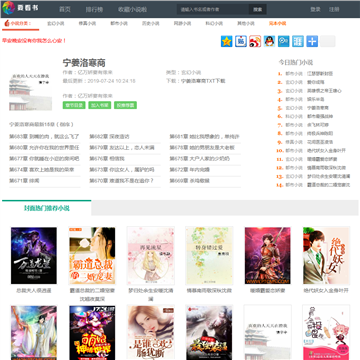Open the 转身错过爱 cover thumbnail
Viewport: 360px width, 360px height.
coord(209,256)
